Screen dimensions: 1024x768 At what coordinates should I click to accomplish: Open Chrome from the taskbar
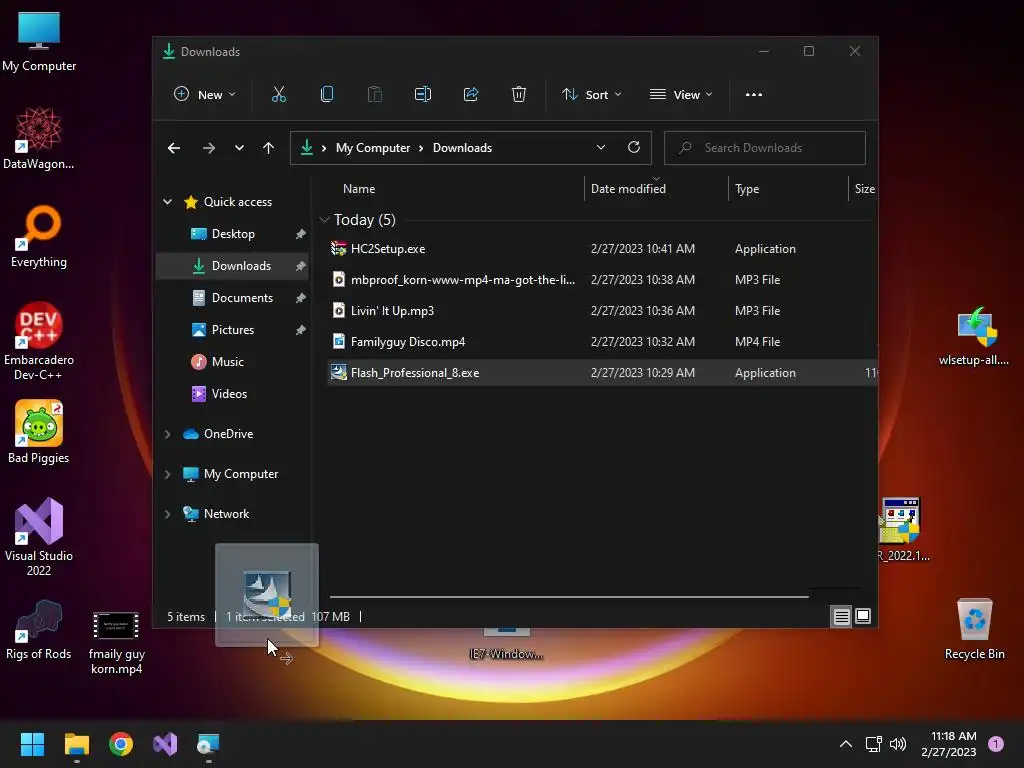coord(121,744)
